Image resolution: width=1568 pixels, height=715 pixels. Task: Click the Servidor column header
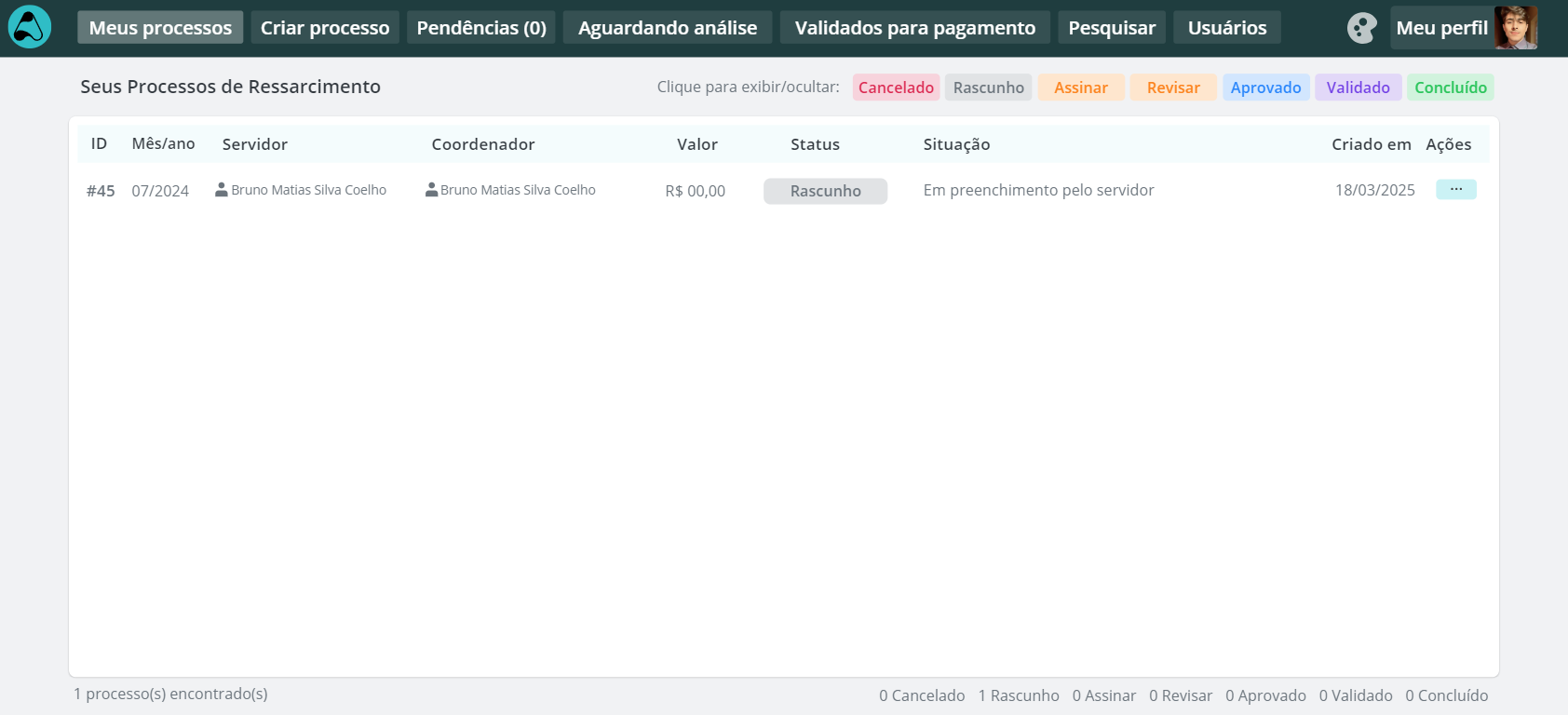click(255, 144)
